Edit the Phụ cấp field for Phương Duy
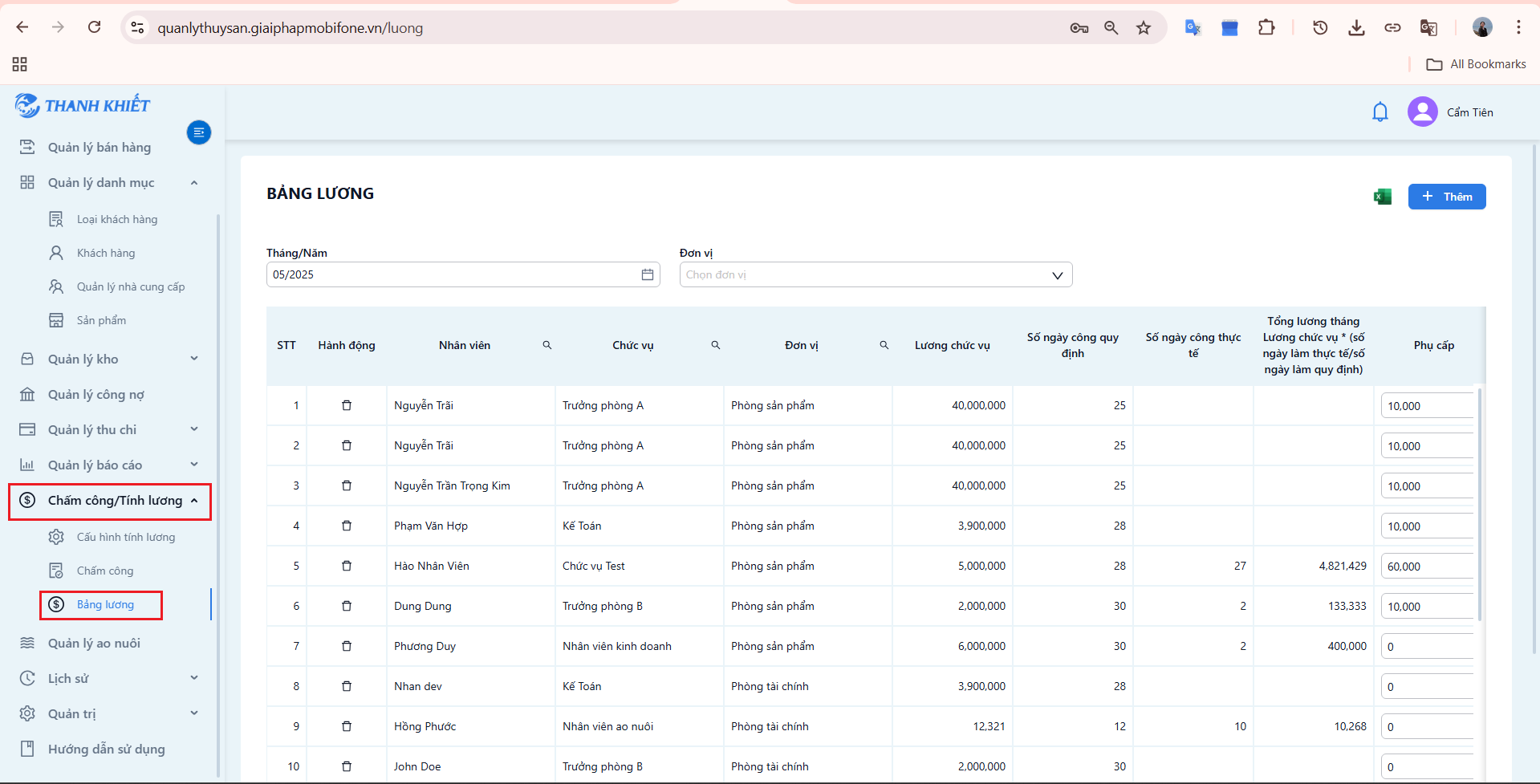Screen dimensions: 1540x784 pos(1427,647)
